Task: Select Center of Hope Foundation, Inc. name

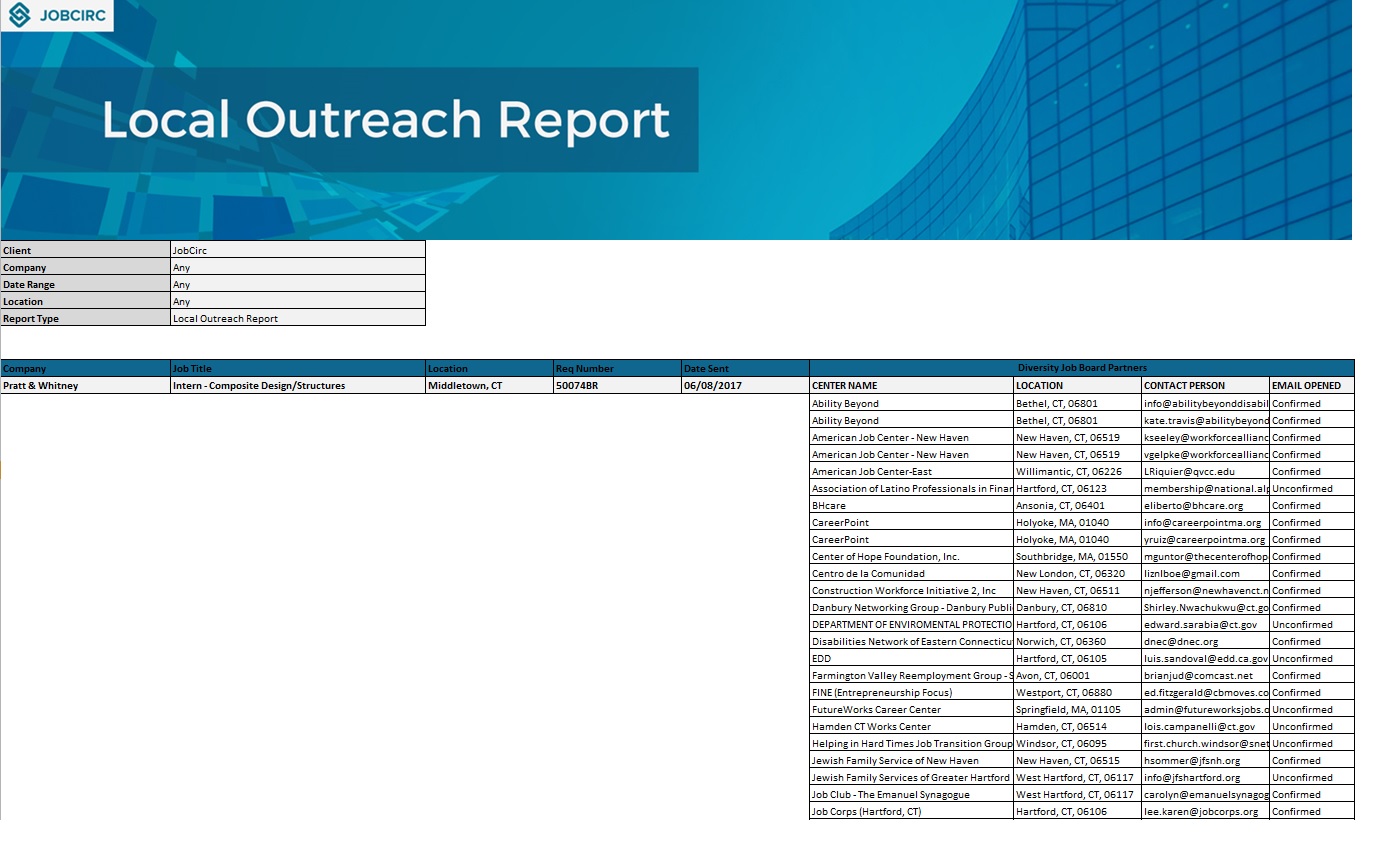Action: 912,556
